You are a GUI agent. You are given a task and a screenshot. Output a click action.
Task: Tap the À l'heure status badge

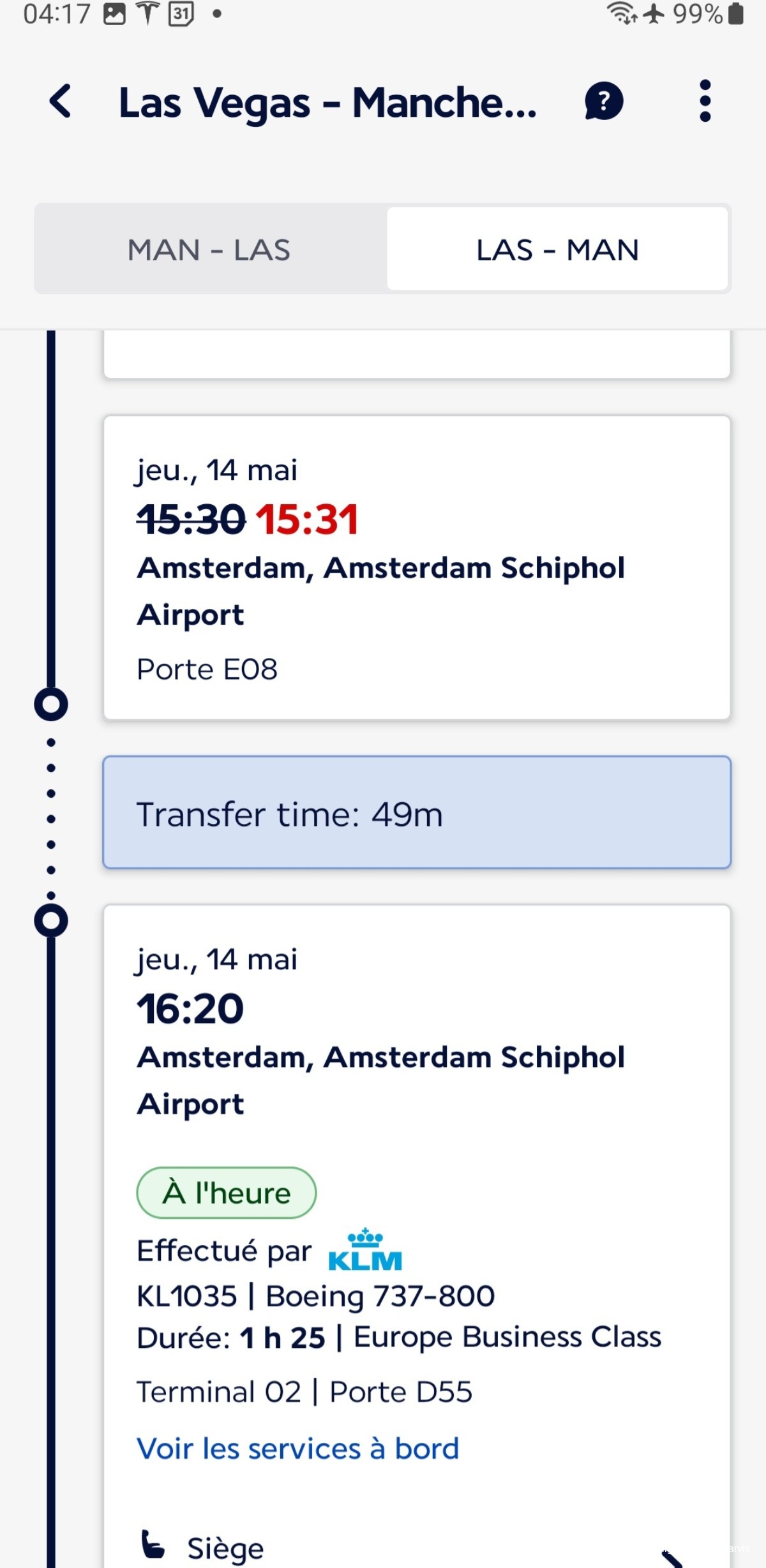227,1192
